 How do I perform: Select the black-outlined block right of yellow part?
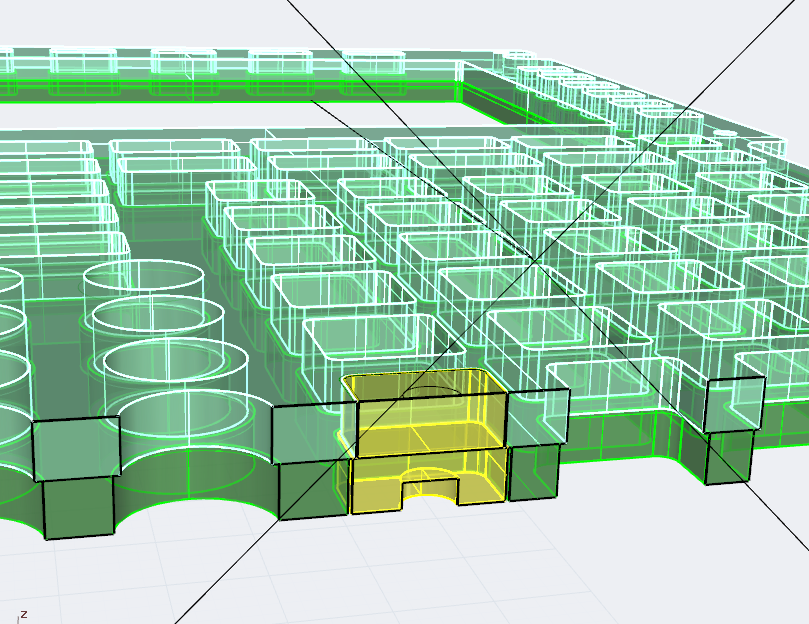click(x=539, y=417)
